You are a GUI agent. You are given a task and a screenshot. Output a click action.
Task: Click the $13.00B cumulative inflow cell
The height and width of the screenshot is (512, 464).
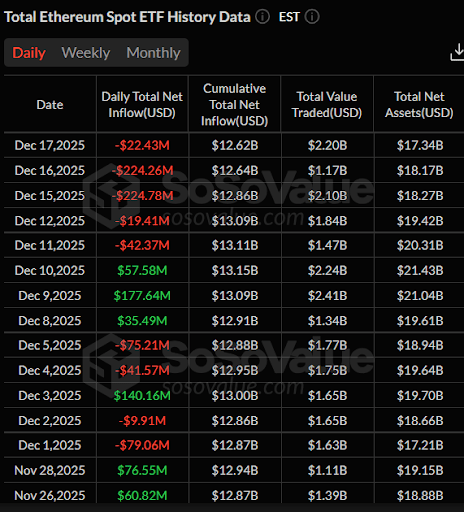pos(235,396)
